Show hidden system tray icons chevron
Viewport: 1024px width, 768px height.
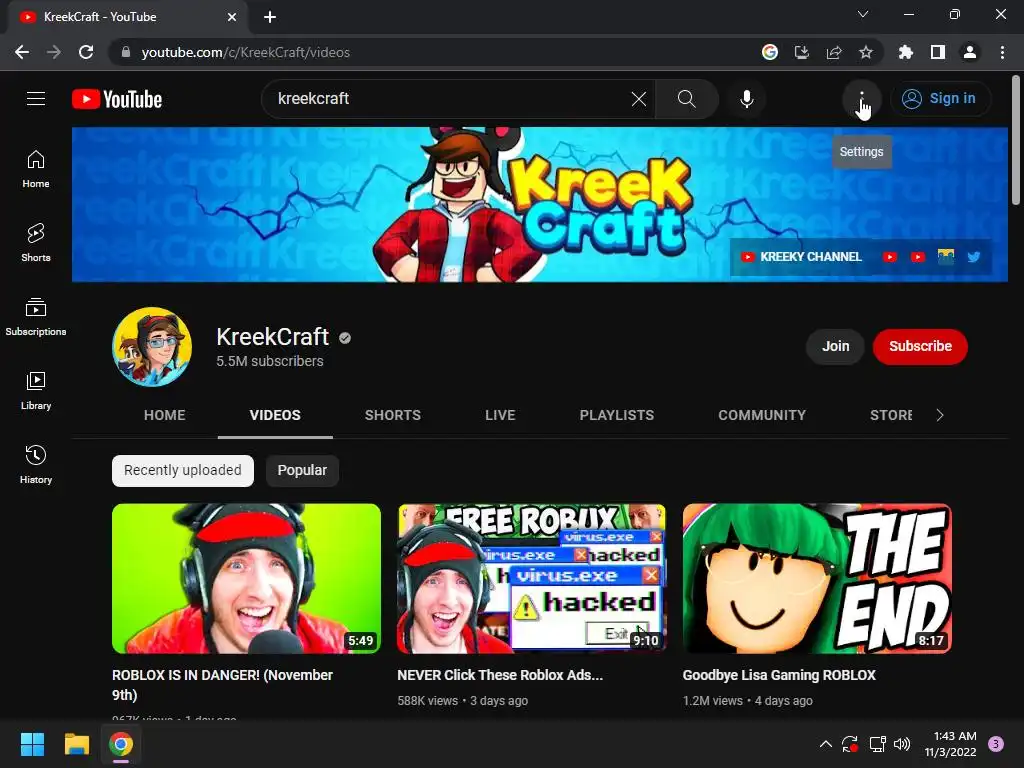click(x=825, y=744)
